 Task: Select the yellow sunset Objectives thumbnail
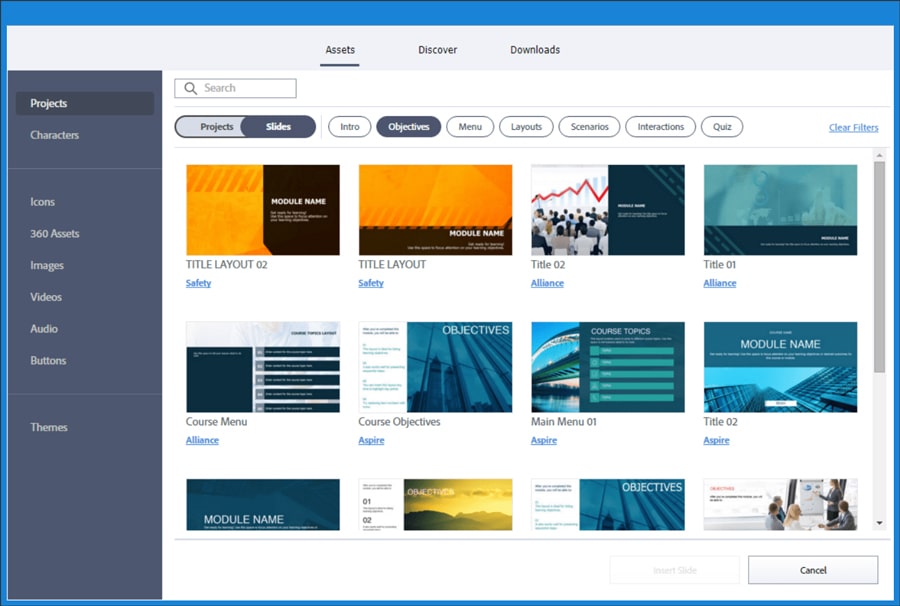[x=435, y=504]
